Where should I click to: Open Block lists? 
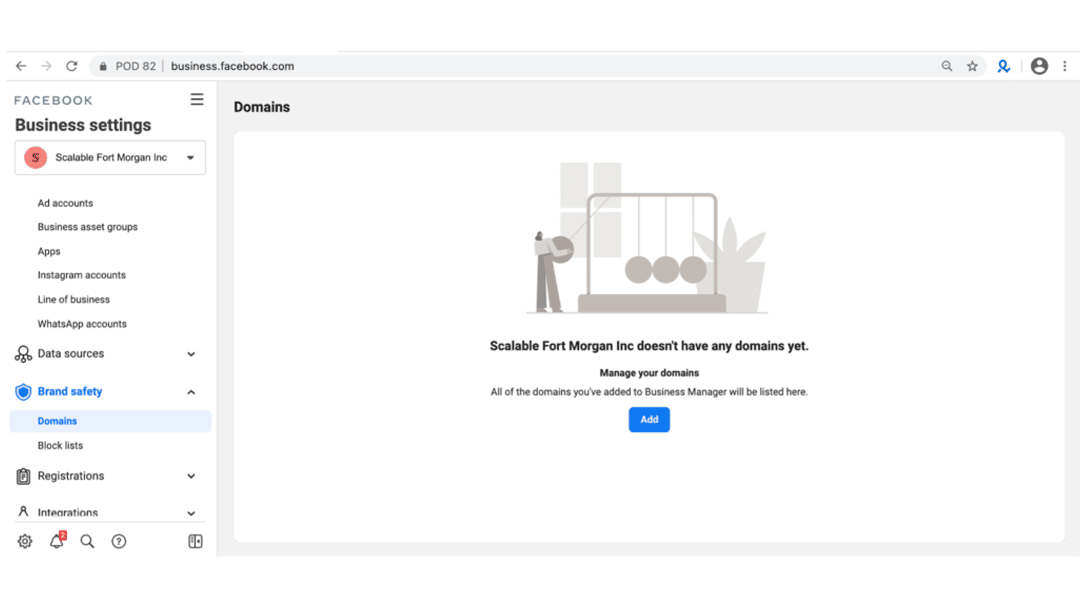pyautogui.click(x=60, y=446)
